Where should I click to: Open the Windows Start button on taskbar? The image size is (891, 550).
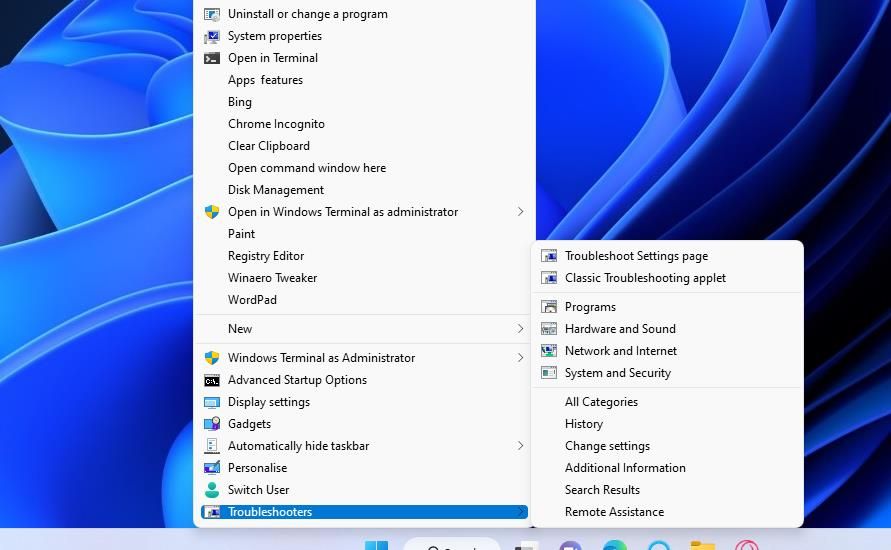(x=376, y=544)
